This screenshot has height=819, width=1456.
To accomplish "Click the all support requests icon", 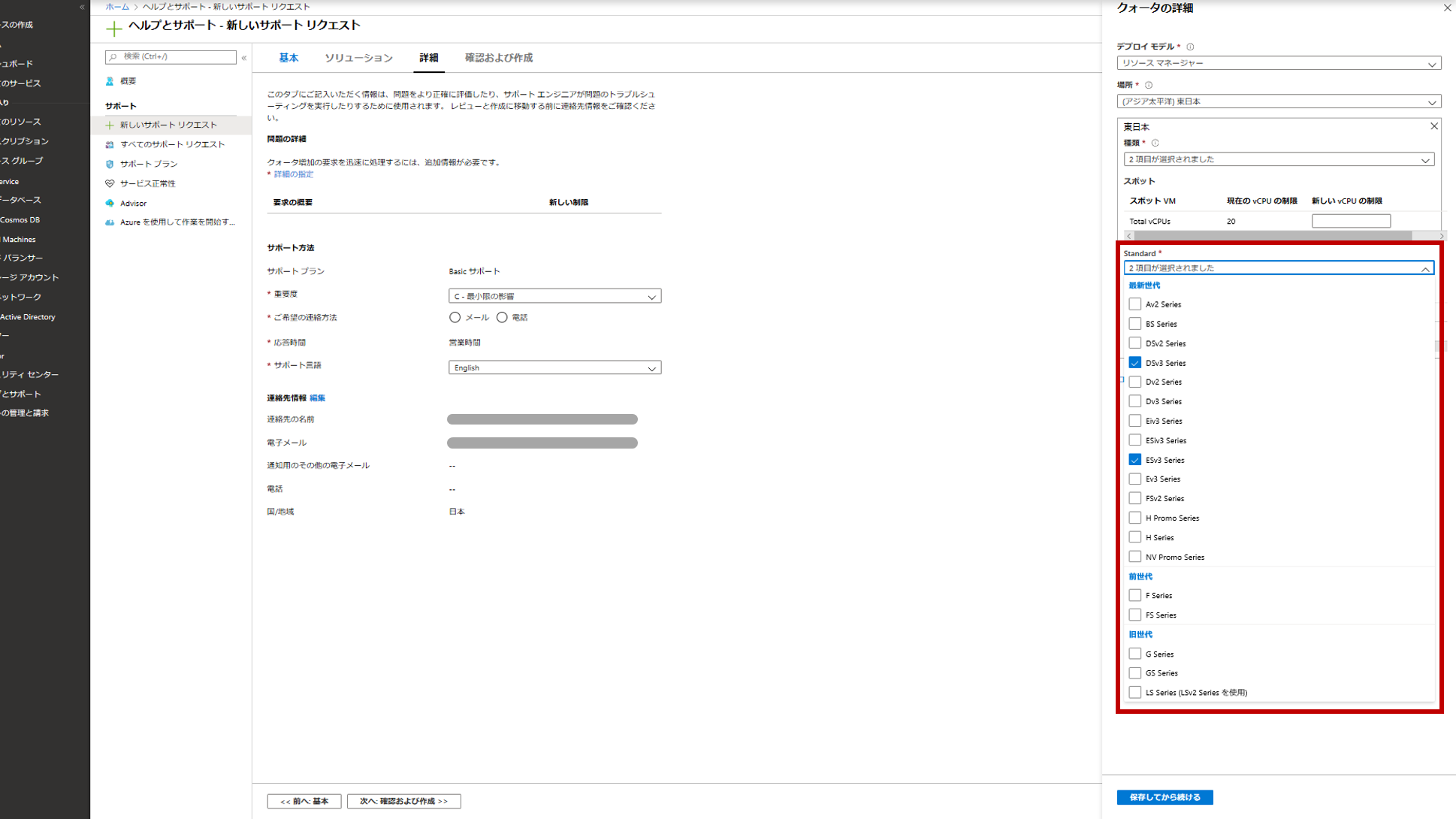I will (x=110, y=144).
